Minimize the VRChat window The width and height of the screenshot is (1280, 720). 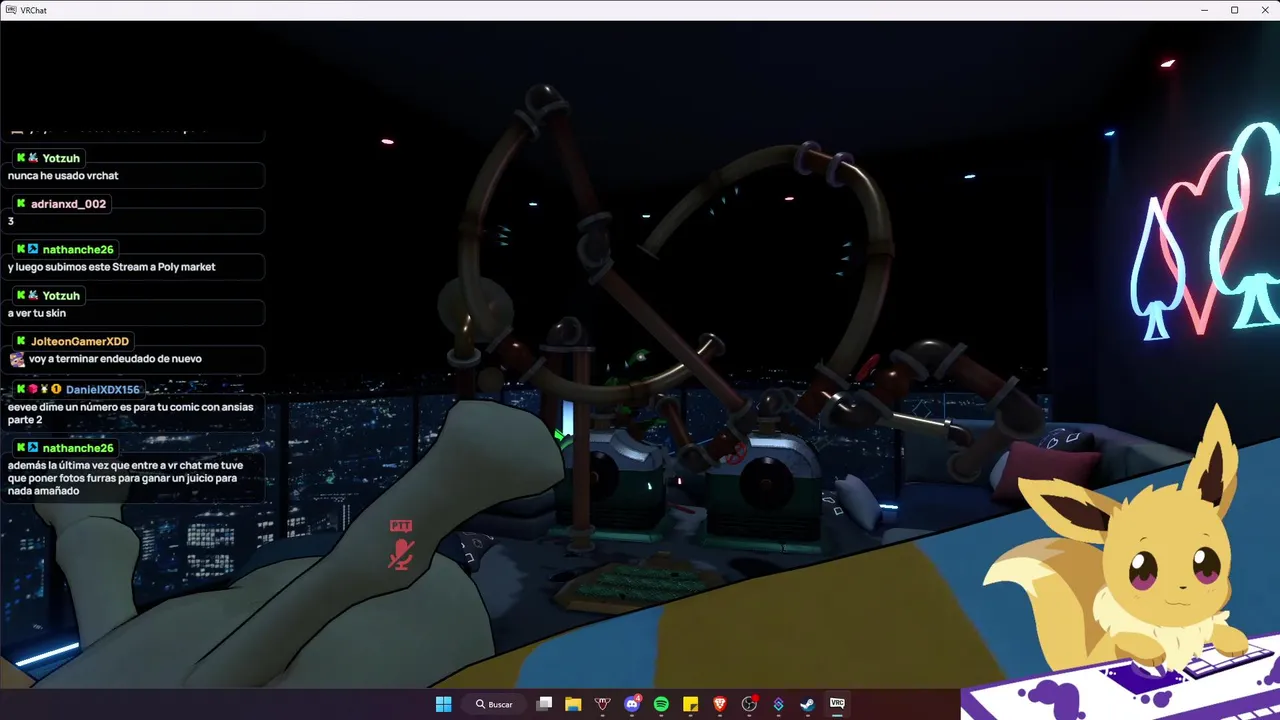1204,10
